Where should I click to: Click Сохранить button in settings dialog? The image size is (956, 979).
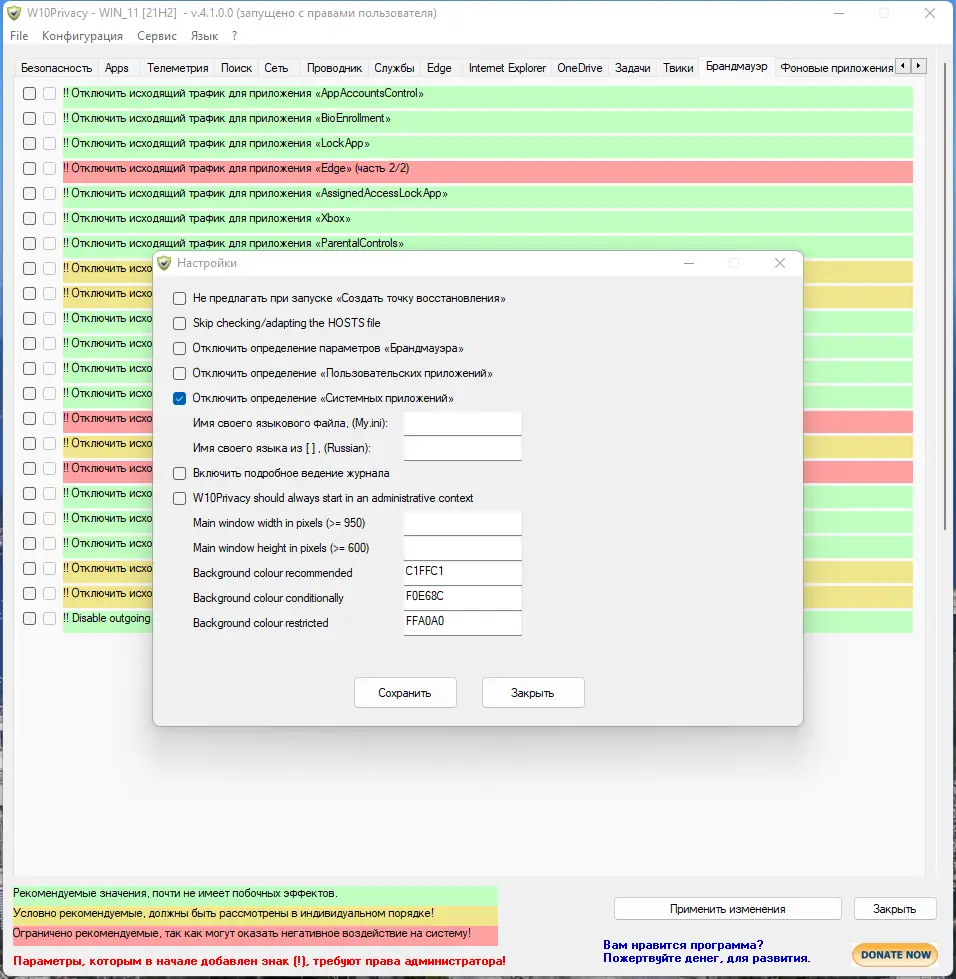pyautogui.click(x=405, y=693)
